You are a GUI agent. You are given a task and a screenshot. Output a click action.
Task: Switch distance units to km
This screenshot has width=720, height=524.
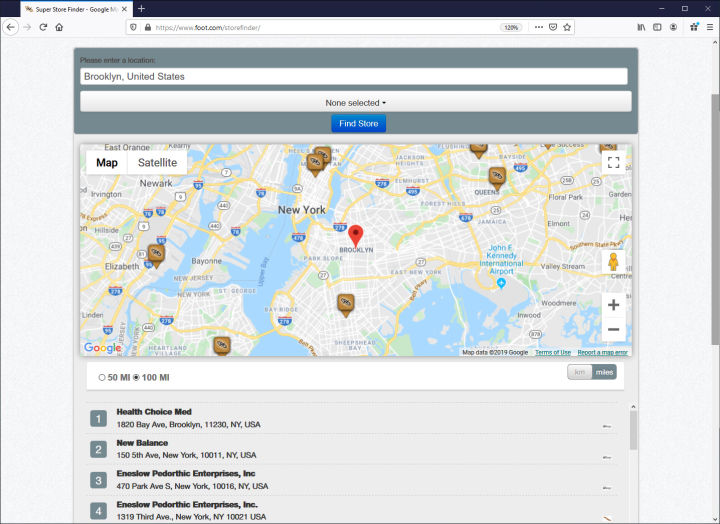tap(579, 372)
